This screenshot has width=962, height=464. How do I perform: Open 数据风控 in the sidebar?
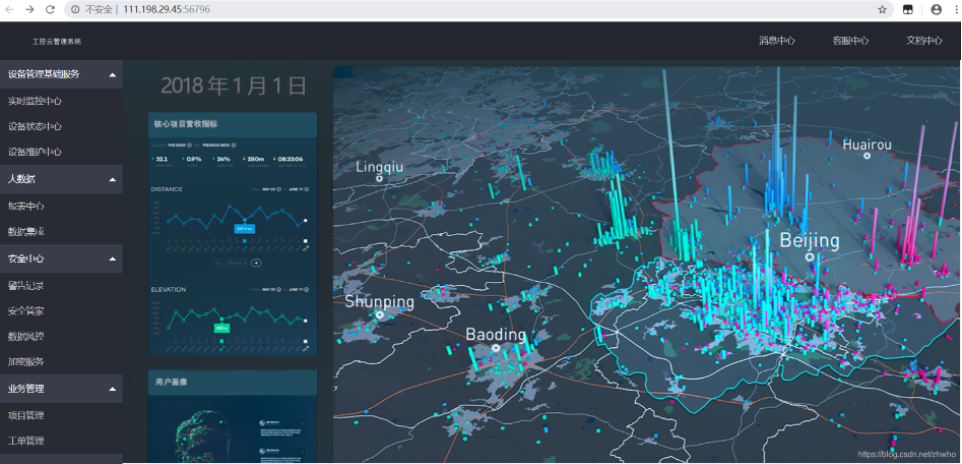(x=26, y=336)
